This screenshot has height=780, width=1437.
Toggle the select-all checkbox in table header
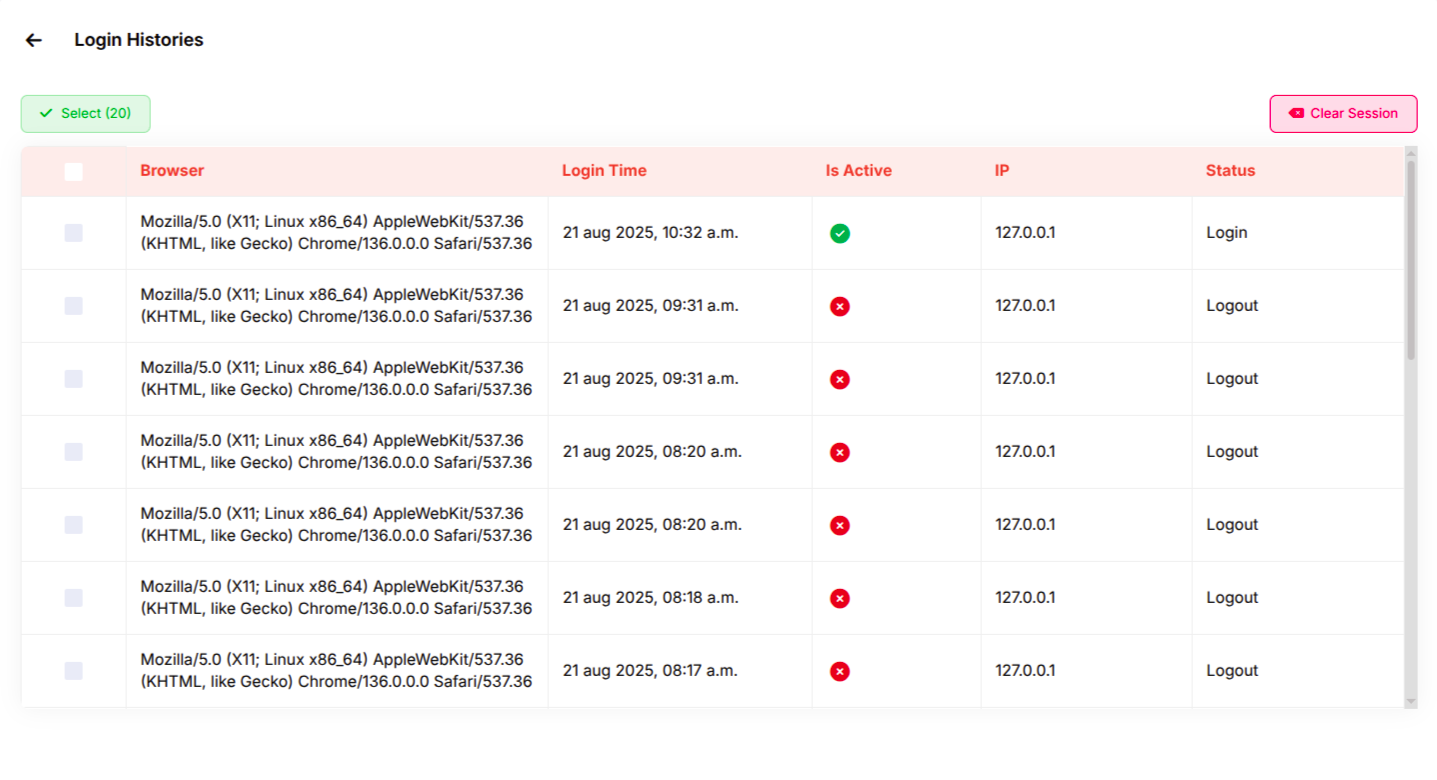73,172
